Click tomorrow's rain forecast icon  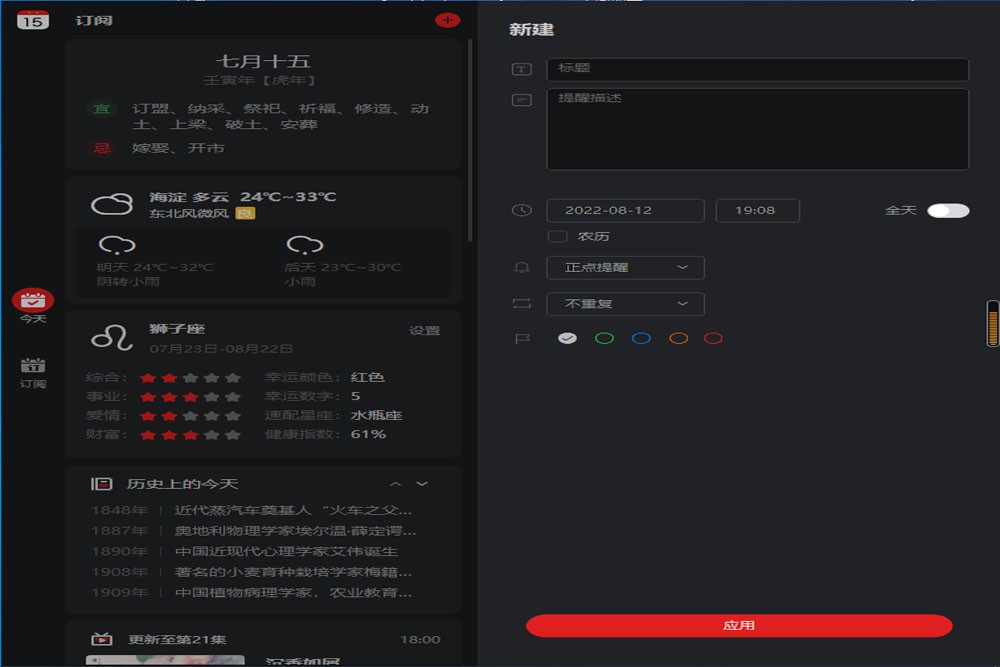[x=117, y=245]
